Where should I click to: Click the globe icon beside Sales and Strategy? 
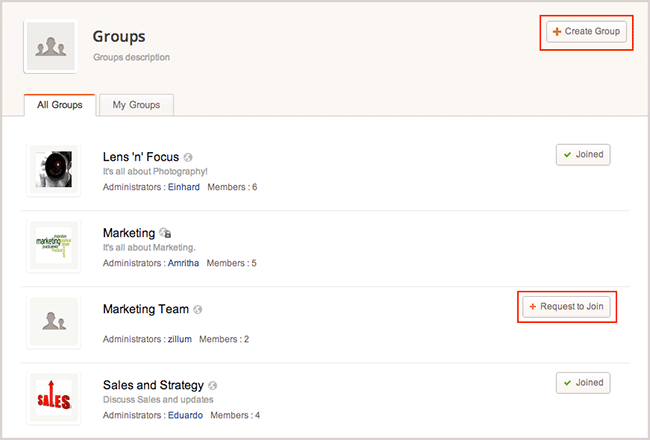tap(213, 385)
